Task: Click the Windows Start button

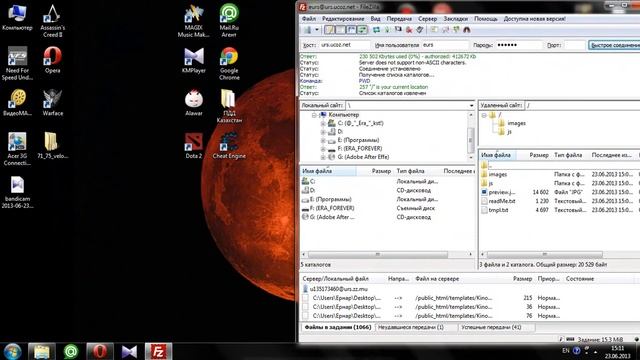Action: [13, 351]
